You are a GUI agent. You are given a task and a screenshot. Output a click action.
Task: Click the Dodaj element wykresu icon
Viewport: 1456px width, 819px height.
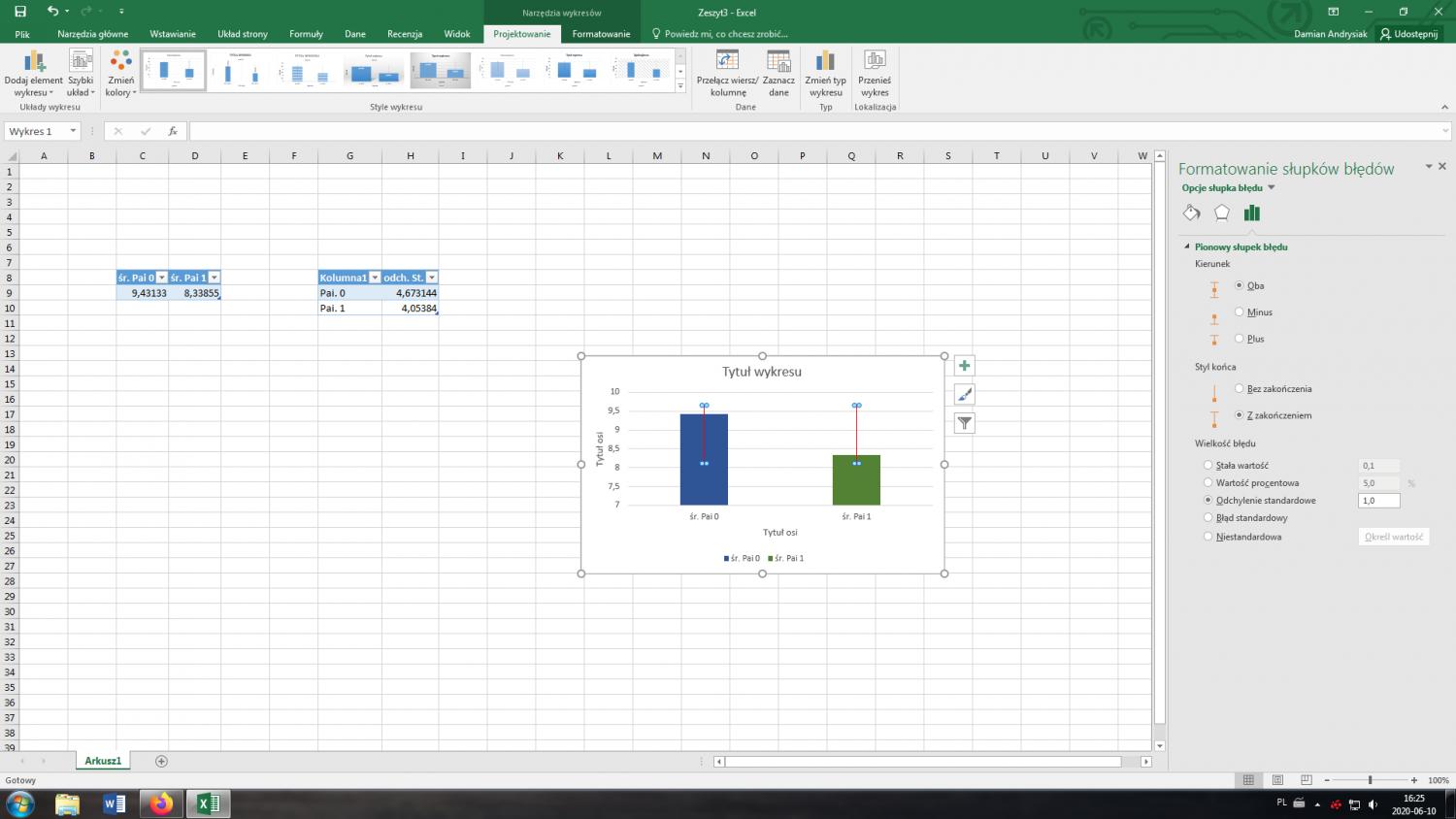coord(33,62)
